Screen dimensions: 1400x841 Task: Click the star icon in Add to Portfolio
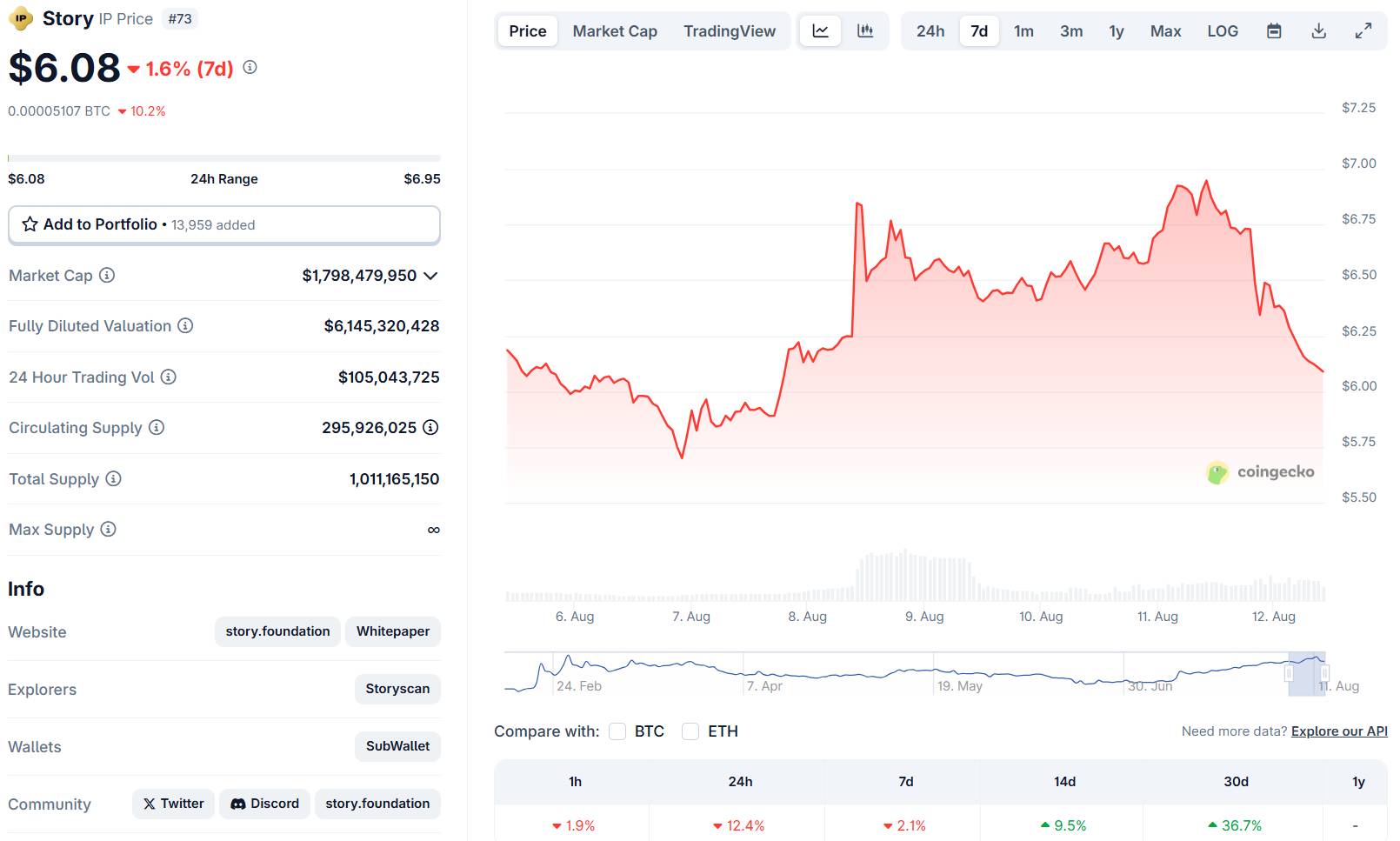click(30, 224)
